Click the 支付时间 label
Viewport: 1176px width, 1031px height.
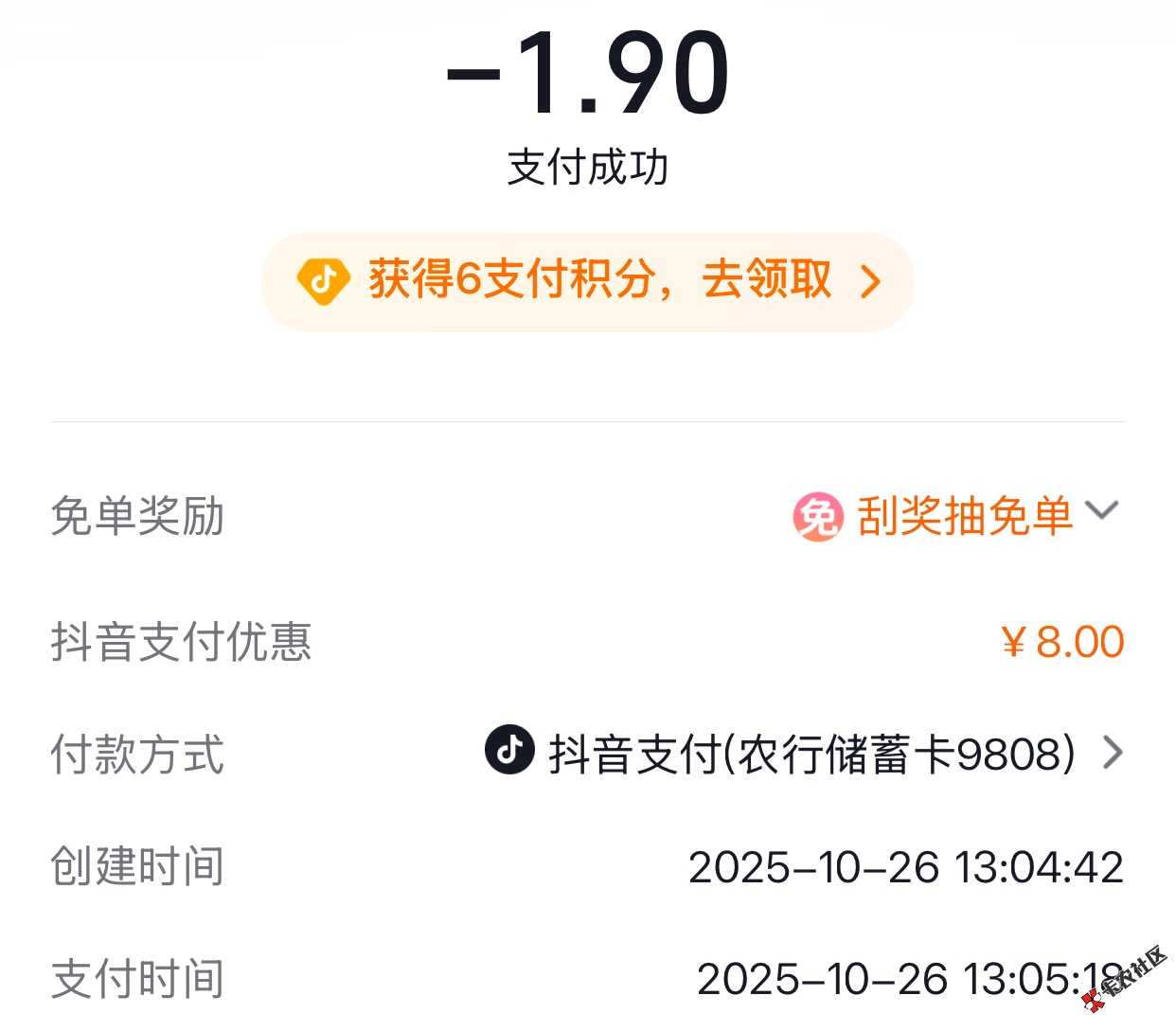[x=137, y=979]
